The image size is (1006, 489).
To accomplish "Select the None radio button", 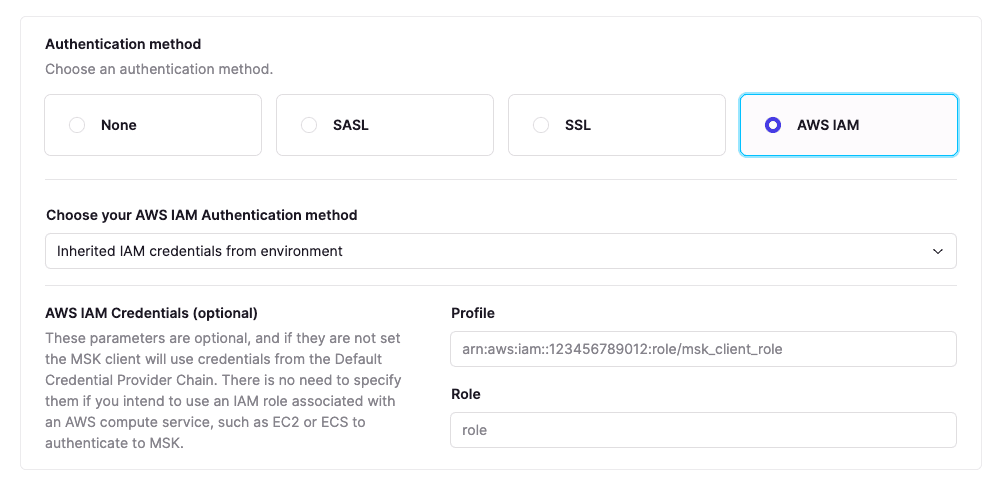I will (77, 125).
